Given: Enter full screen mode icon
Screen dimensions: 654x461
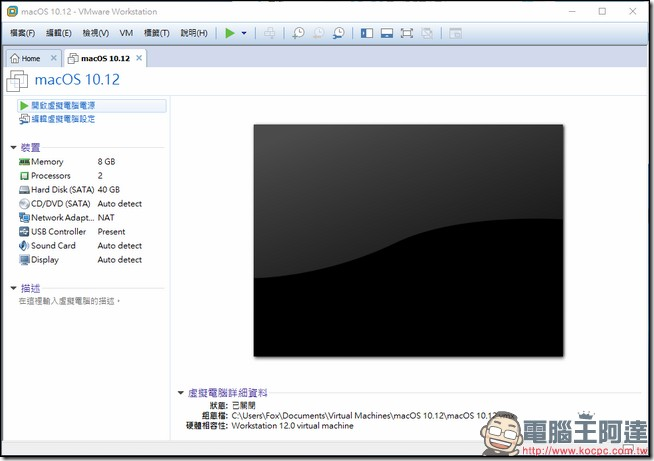Looking at the screenshot, I should point(407,33).
